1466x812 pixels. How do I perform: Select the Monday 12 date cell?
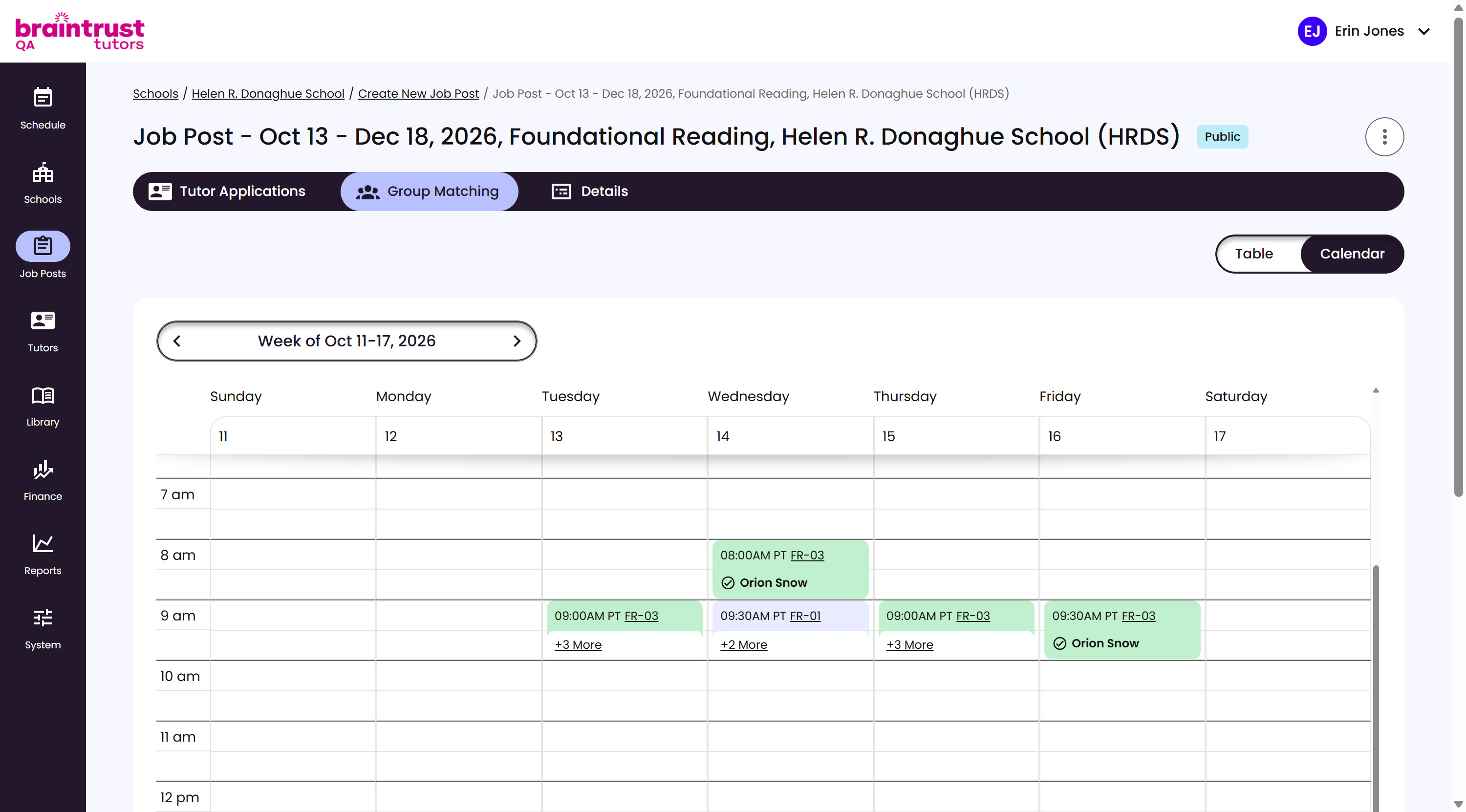coord(458,436)
